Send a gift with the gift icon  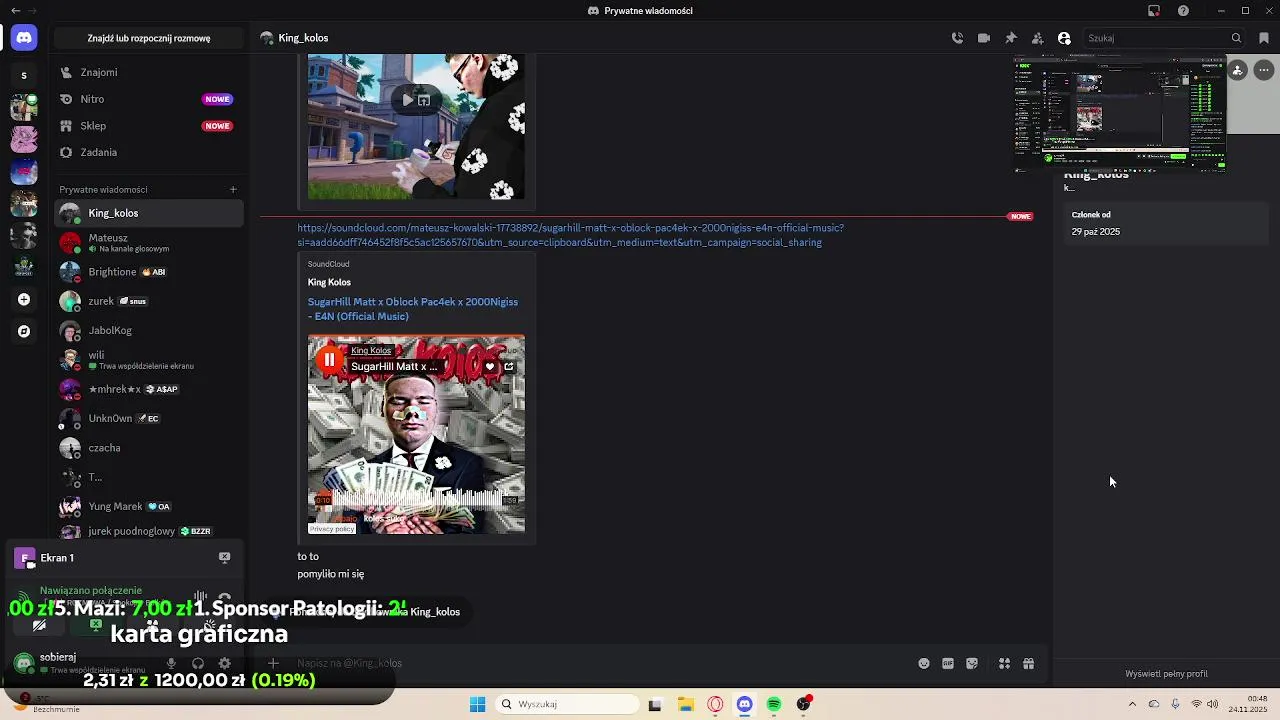click(1028, 663)
